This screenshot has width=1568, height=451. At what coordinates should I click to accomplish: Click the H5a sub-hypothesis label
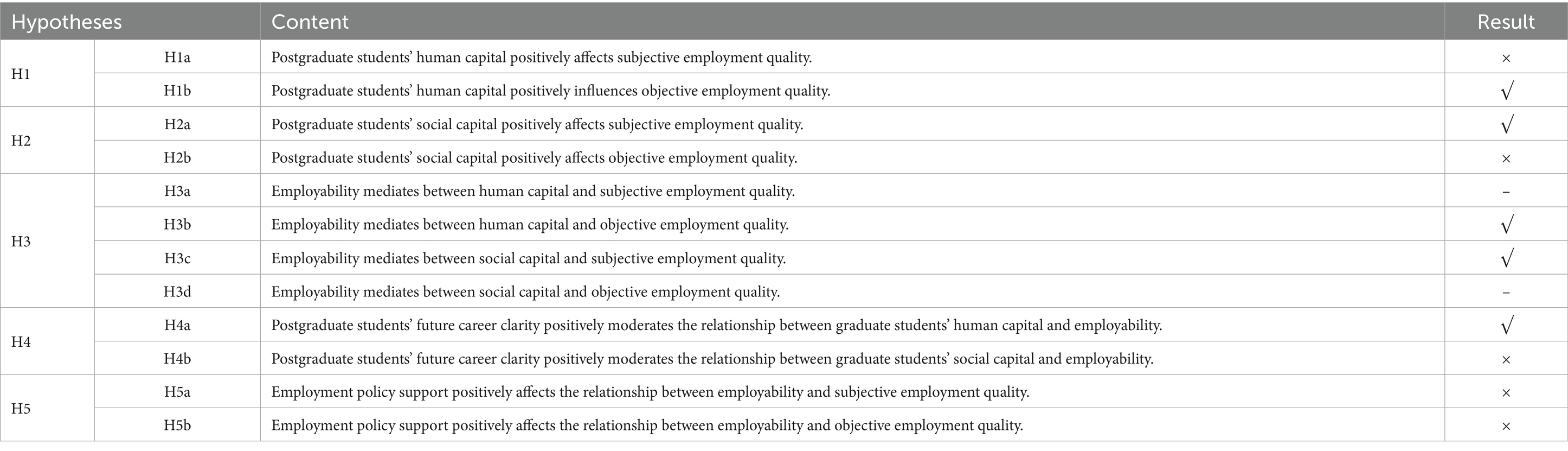[x=177, y=392]
